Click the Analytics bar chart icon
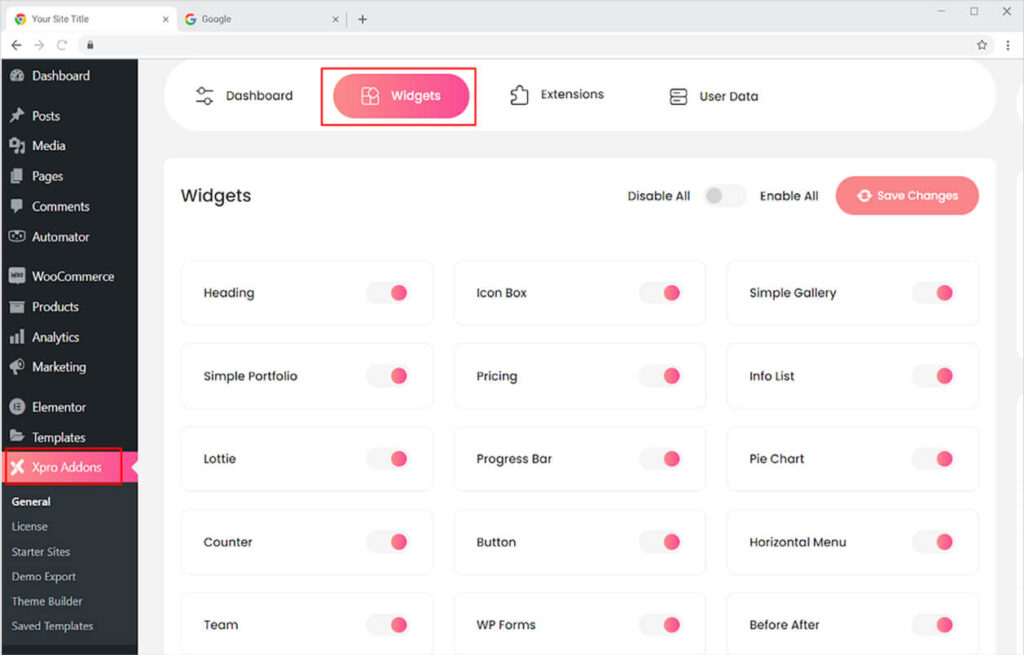This screenshot has height=655, width=1024. pyautogui.click(x=16, y=337)
